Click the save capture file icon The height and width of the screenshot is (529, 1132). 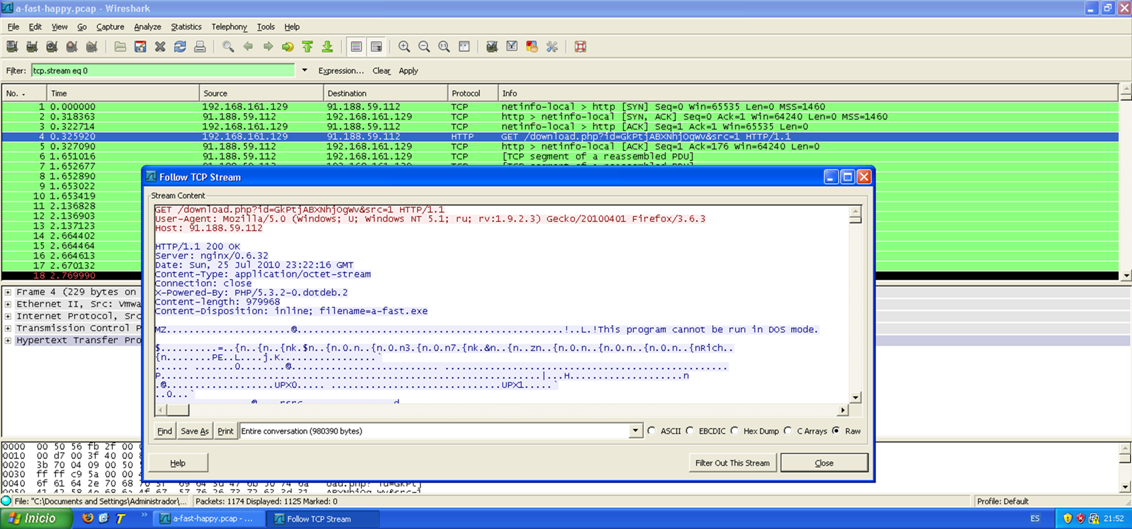point(141,46)
